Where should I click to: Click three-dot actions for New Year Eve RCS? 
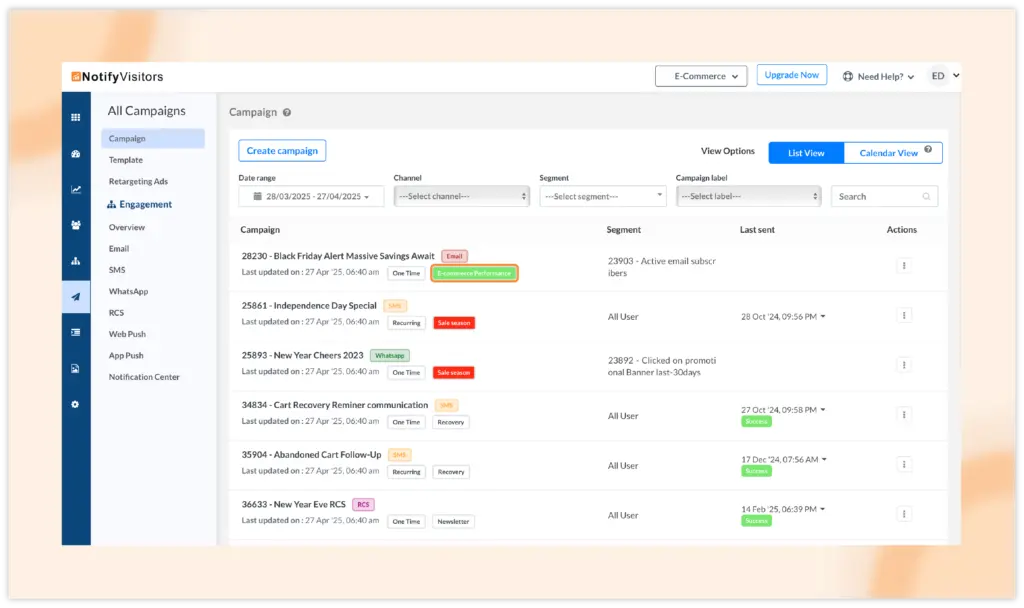903,514
